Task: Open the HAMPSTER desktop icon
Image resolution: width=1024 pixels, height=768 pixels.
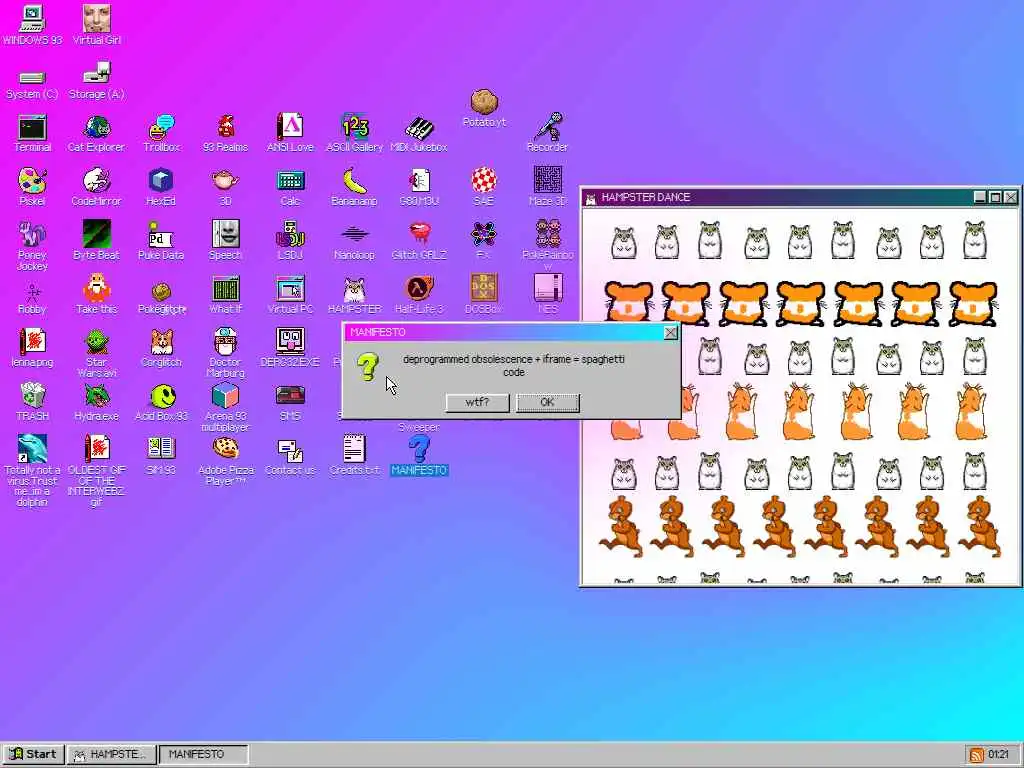Action: click(354, 295)
